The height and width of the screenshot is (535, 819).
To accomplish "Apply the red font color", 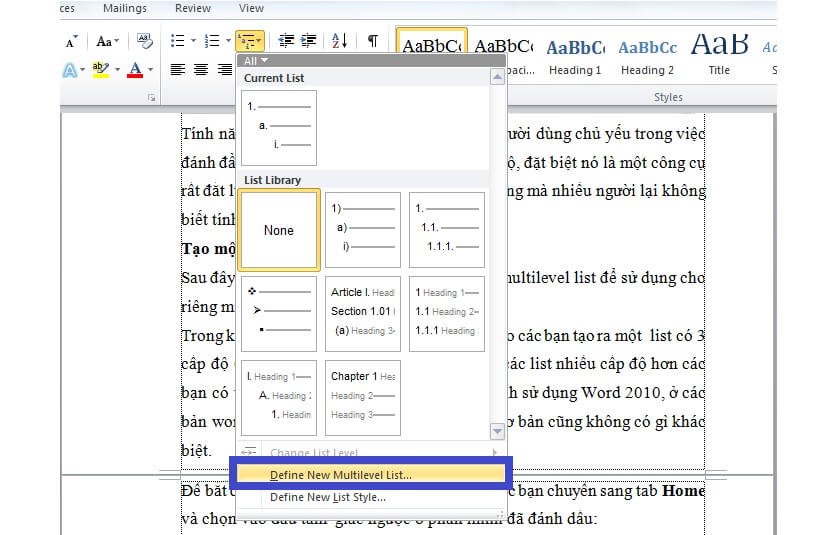I will (x=135, y=69).
